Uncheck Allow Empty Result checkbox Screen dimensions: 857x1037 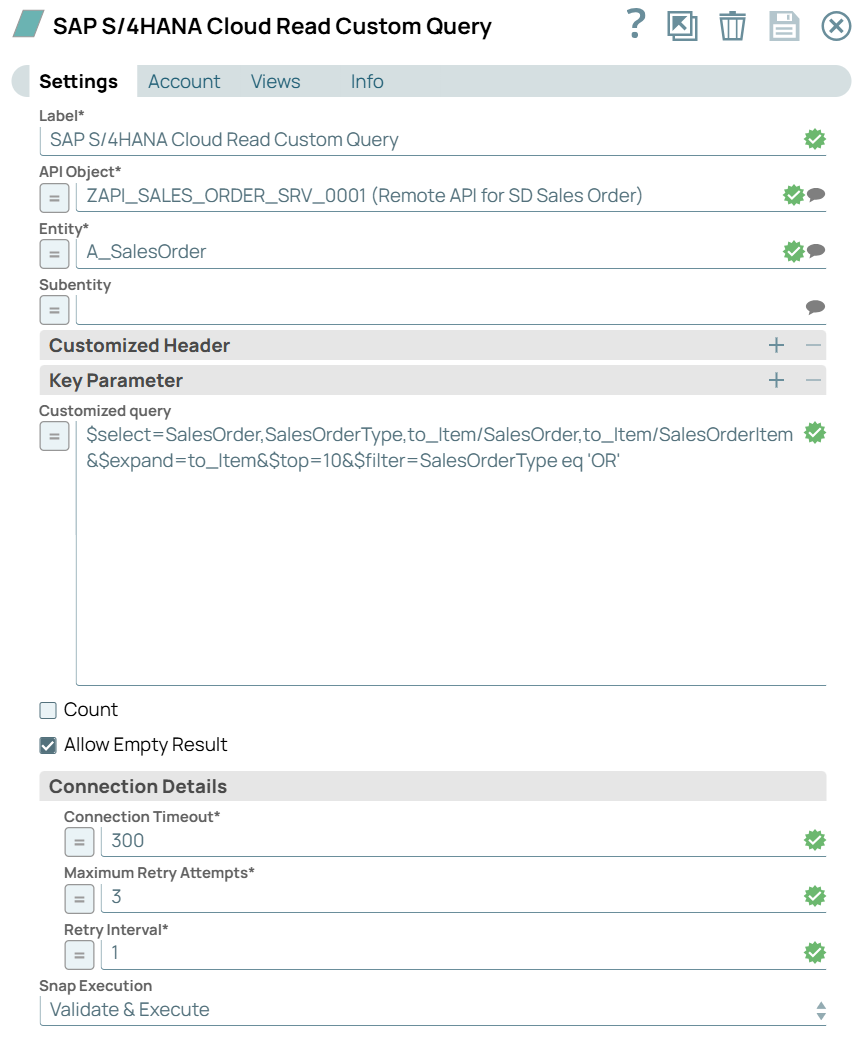(48, 745)
